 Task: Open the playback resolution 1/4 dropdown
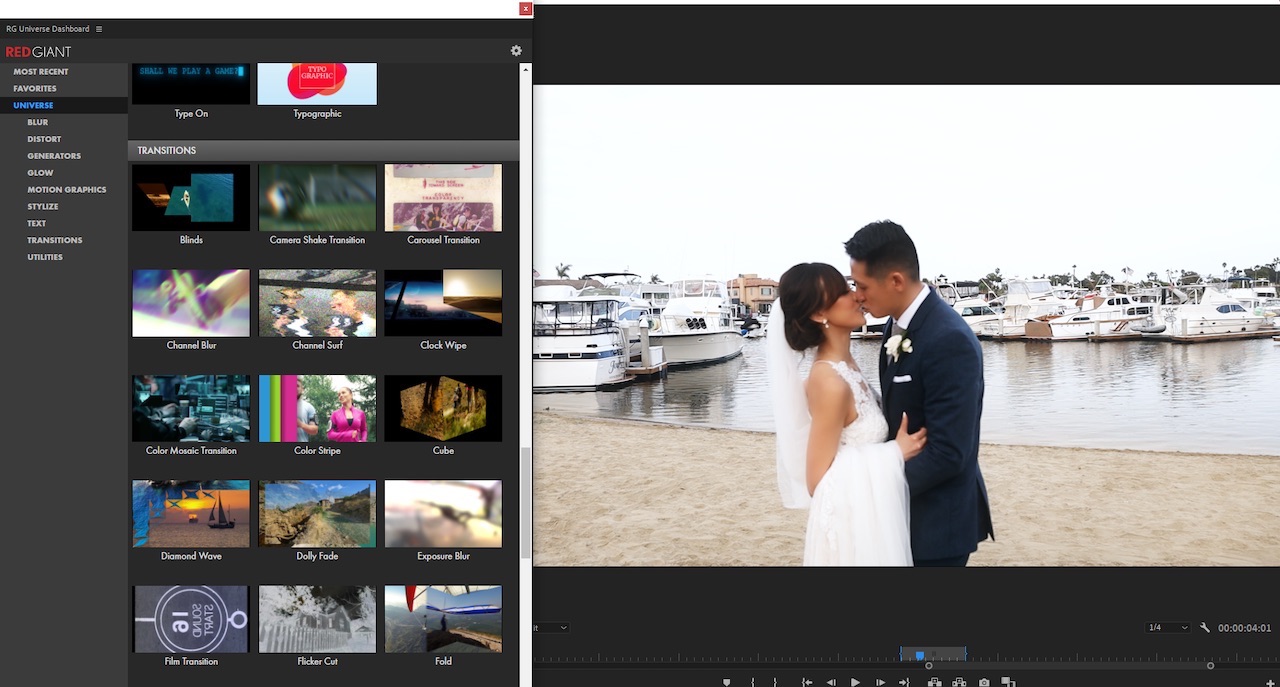[x=1167, y=627]
